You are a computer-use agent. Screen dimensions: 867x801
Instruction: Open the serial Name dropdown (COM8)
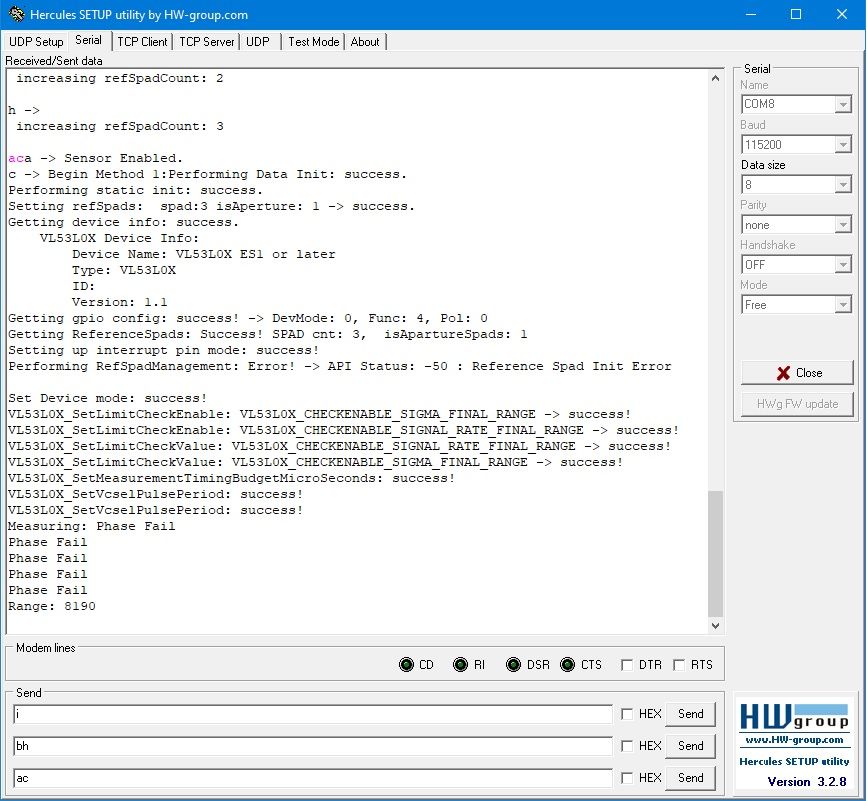843,104
